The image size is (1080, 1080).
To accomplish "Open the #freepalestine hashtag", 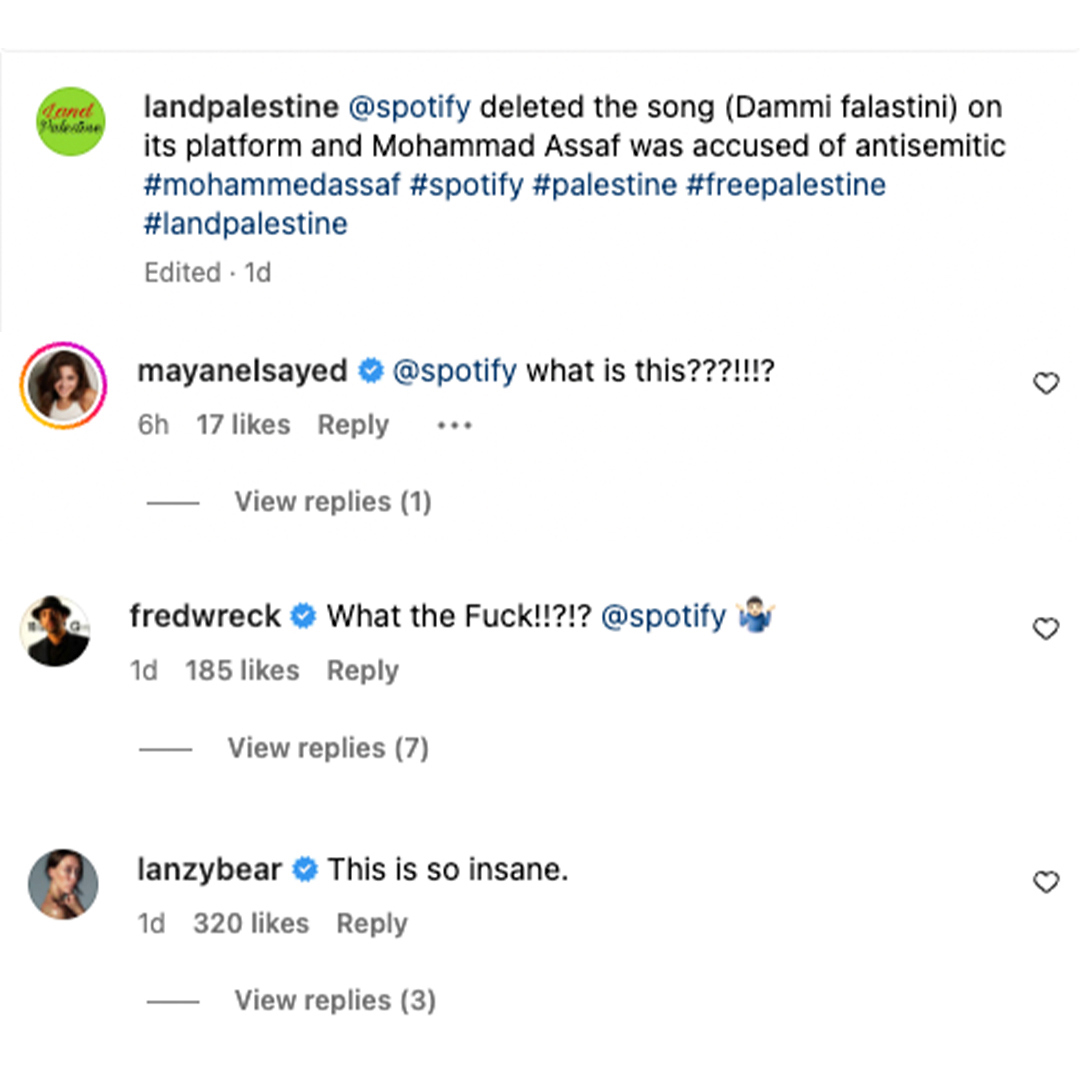I will [x=786, y=185].
